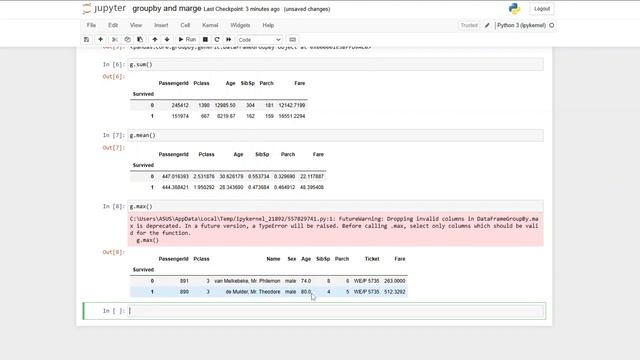Open the Insert menu
The height and width of the screenshot is (360, 640).
click(161, 25)
